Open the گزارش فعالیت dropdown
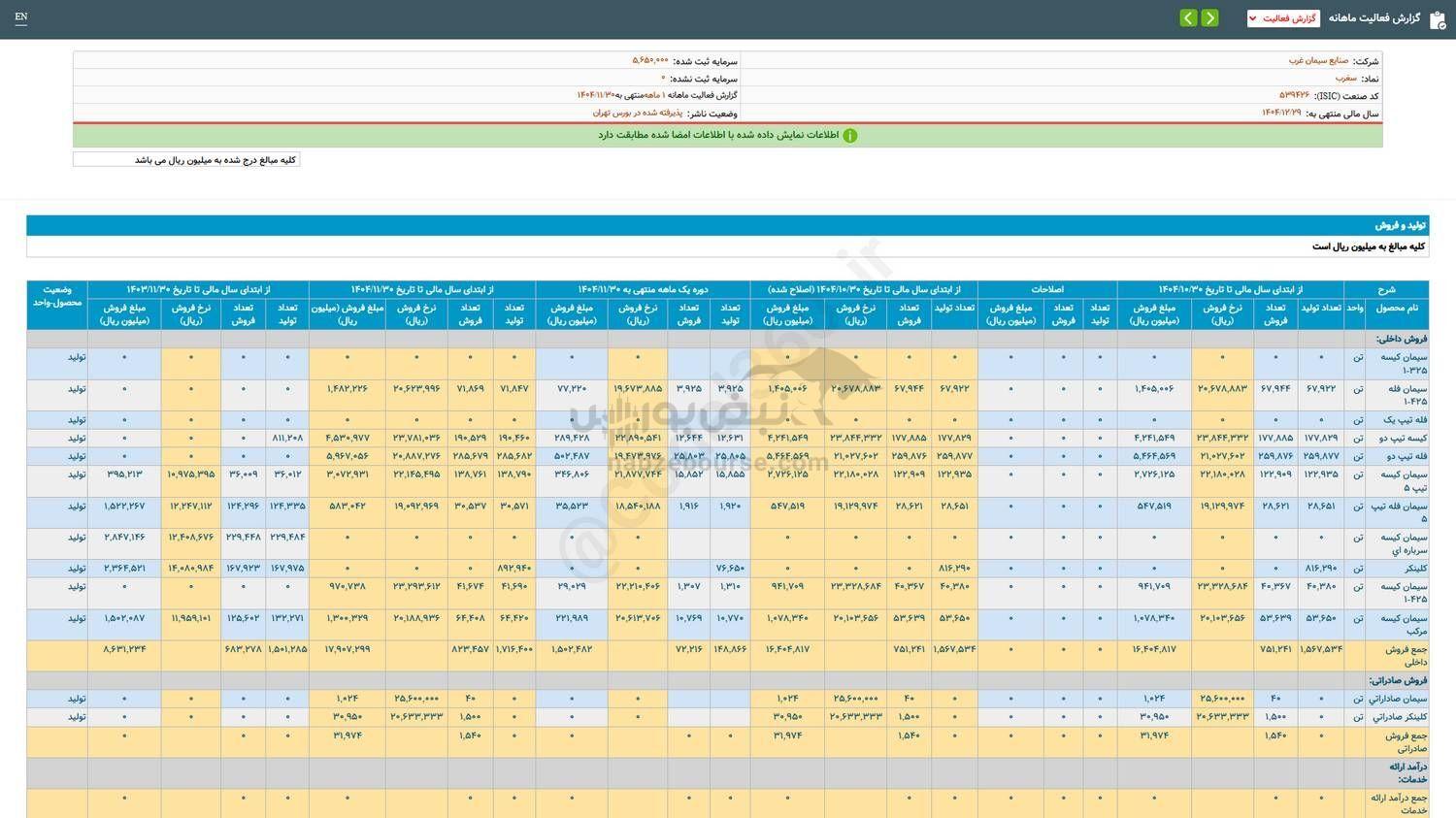This screenshot has height=818, width=1456. click(x=1282, y=18)
